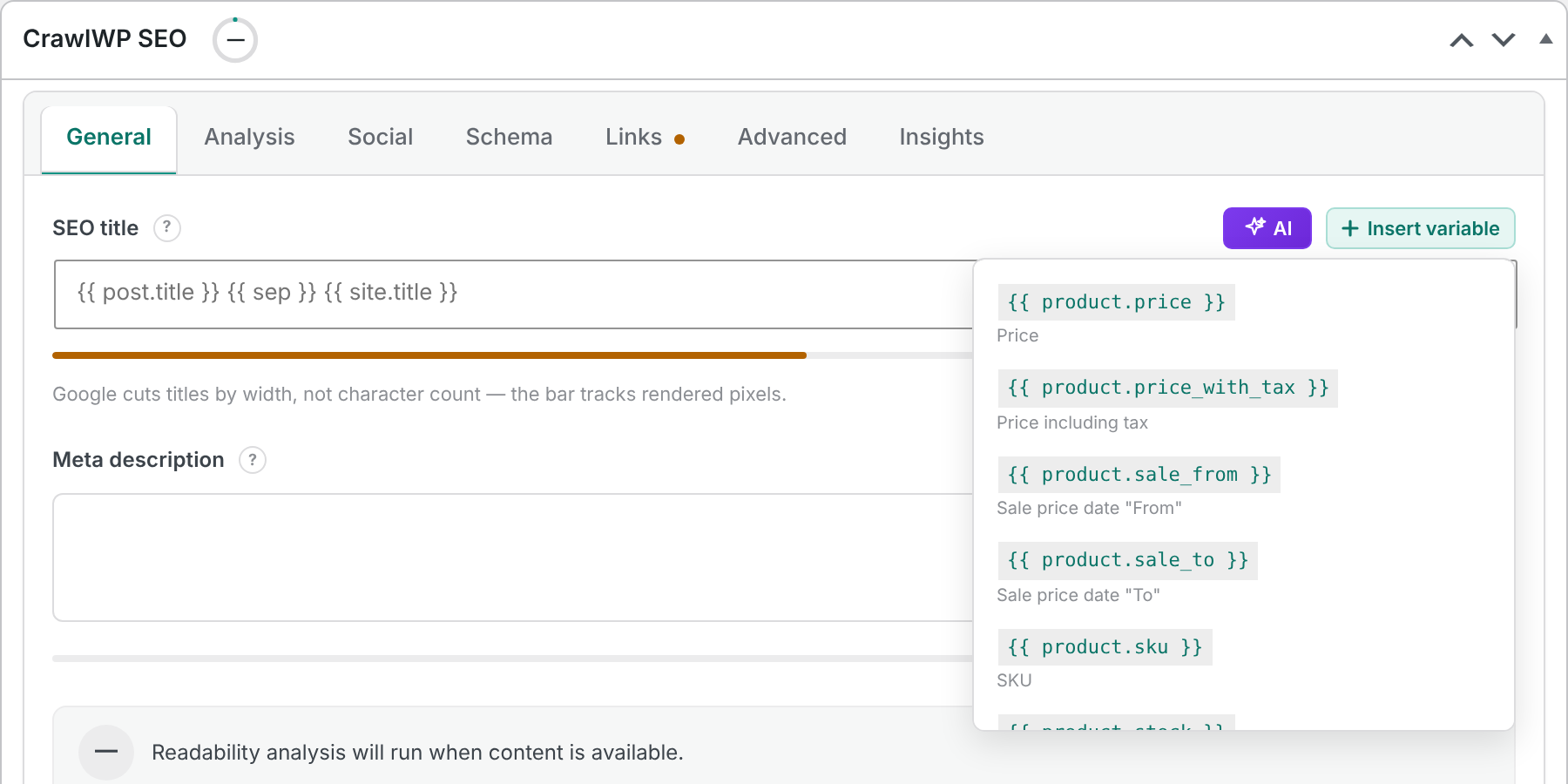Move the CrawlWP SEO panel up
Image resolution: width=1568 pixels, height=784 pixels.
pyautogui.click(x=1462, y=40)
